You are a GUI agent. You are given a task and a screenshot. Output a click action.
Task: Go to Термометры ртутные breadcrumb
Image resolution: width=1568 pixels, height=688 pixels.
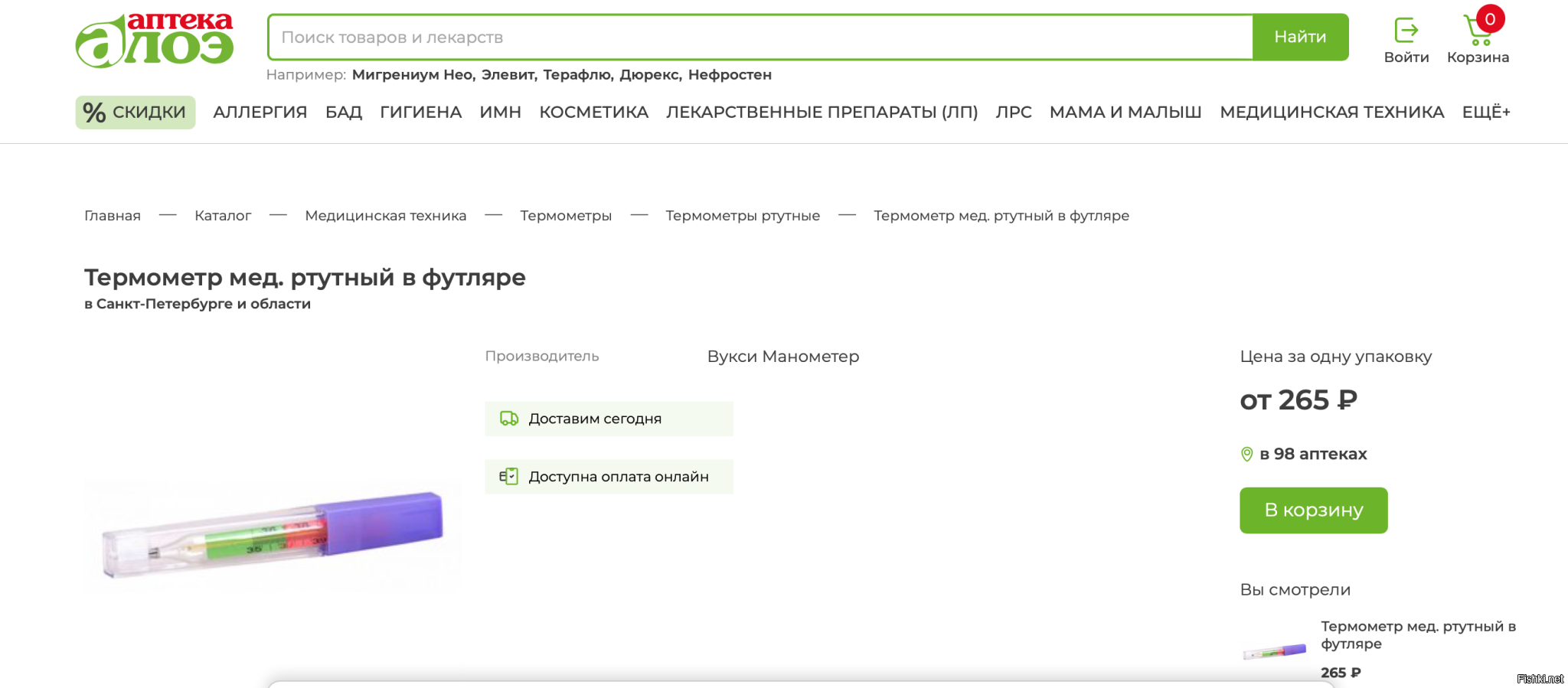click(742, 216)
